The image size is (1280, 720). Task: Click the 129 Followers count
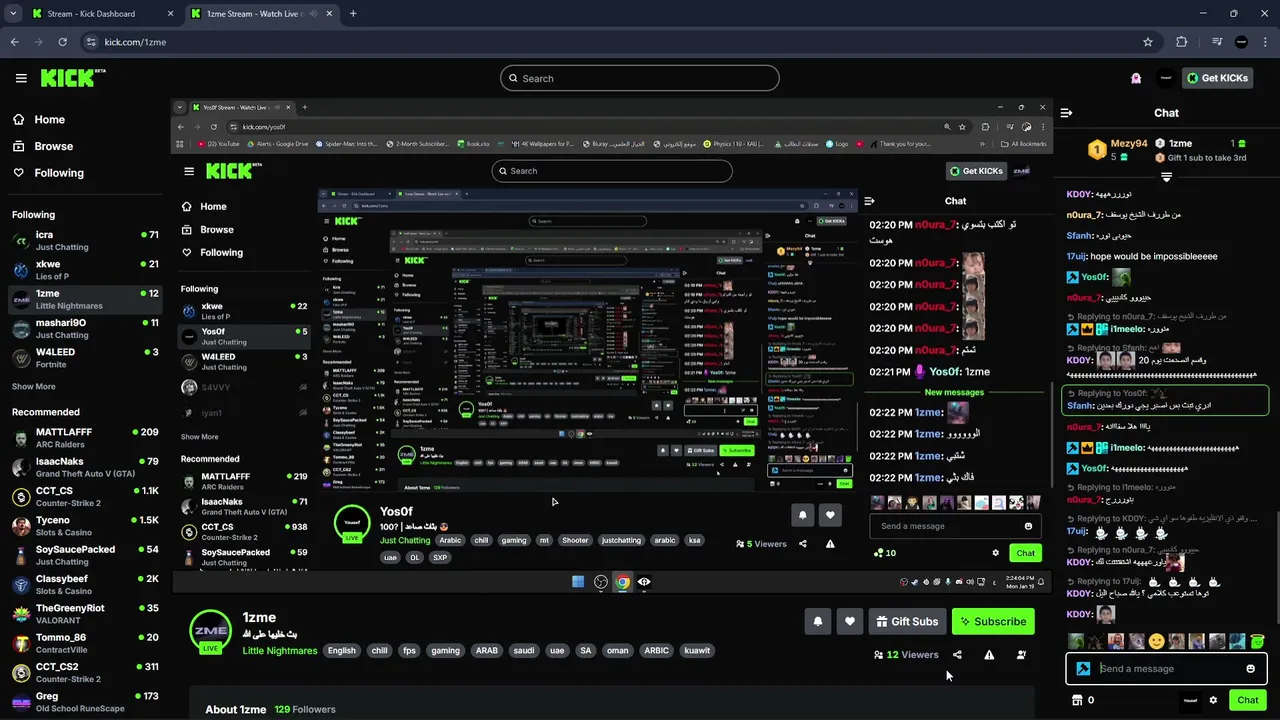[305, 709]
